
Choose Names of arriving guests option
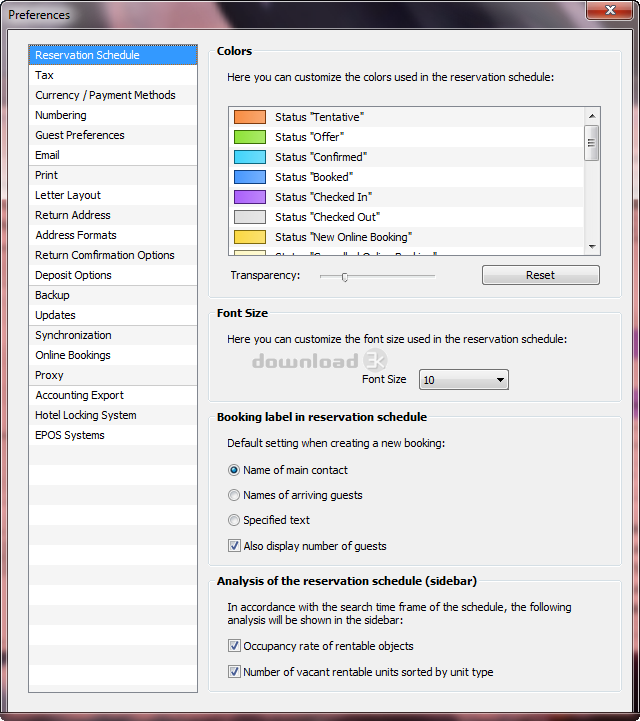(x=234, y=495)
